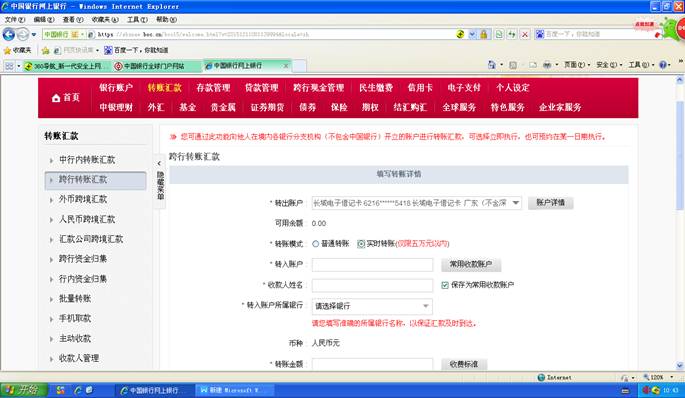Toggle 保存为常用收款账户 checkbox

point(445,285)
